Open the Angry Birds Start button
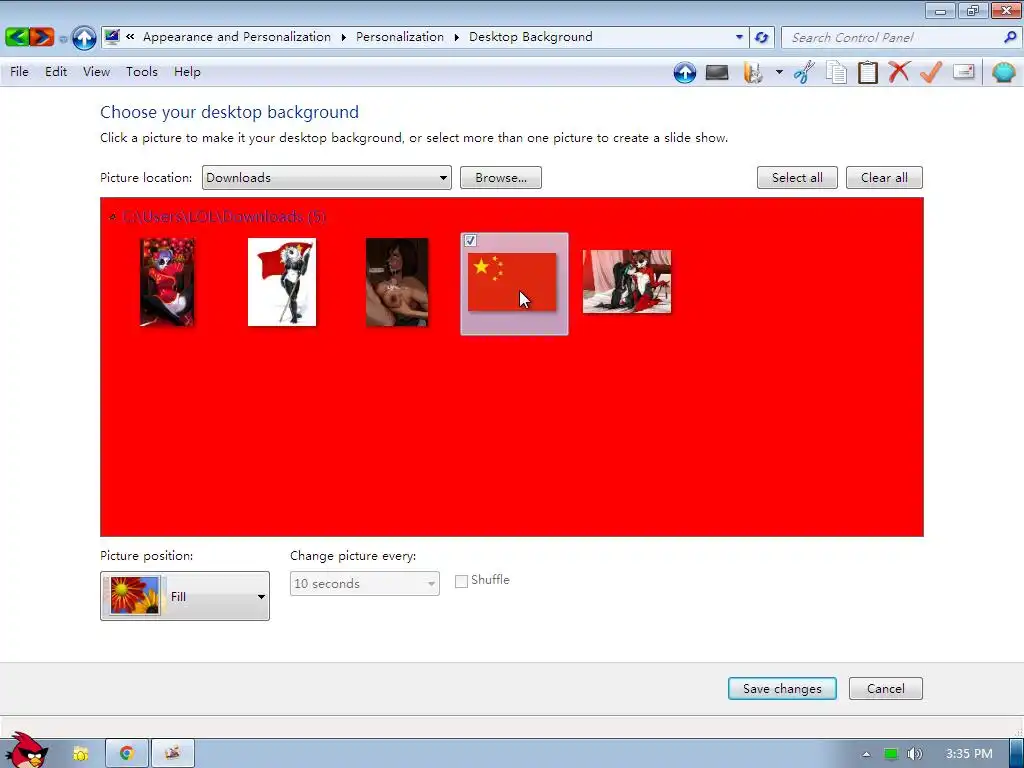The image size is (1024, 768). (x=25, y=751)
